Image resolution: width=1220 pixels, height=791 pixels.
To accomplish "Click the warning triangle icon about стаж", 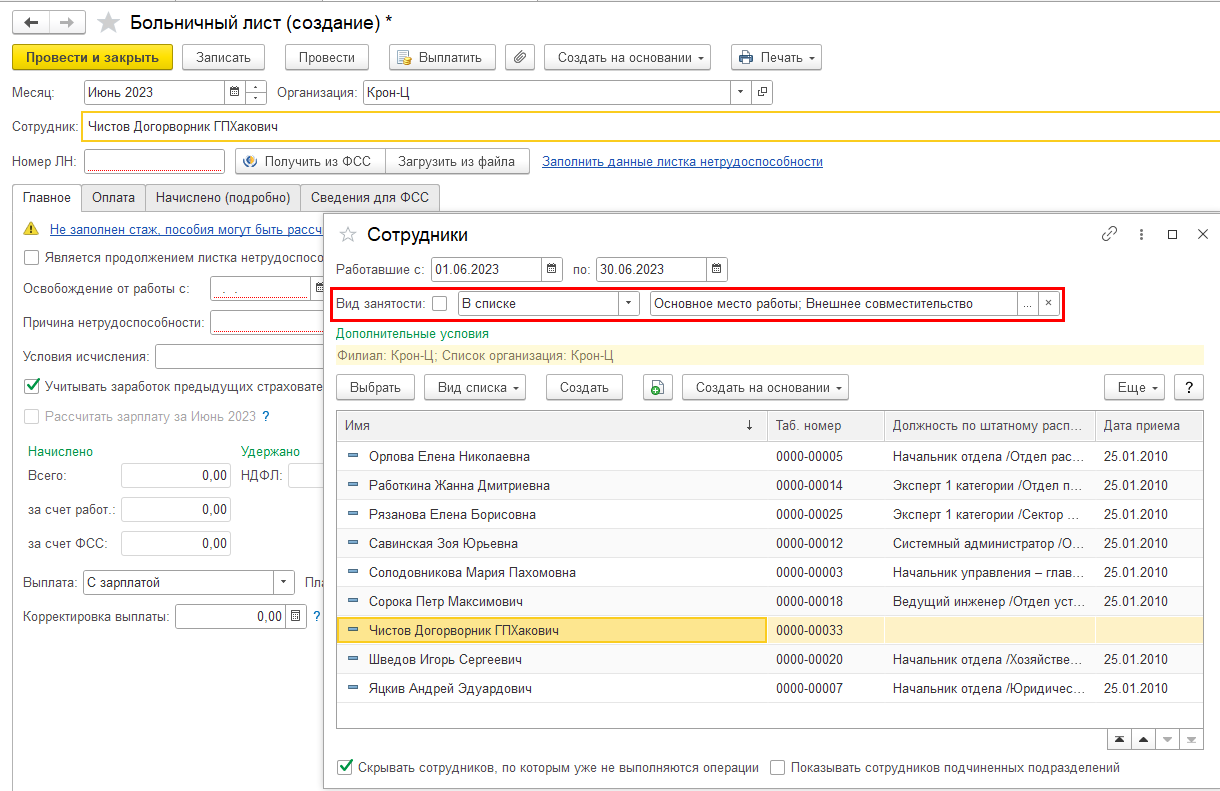I will (x=31, y=229).
